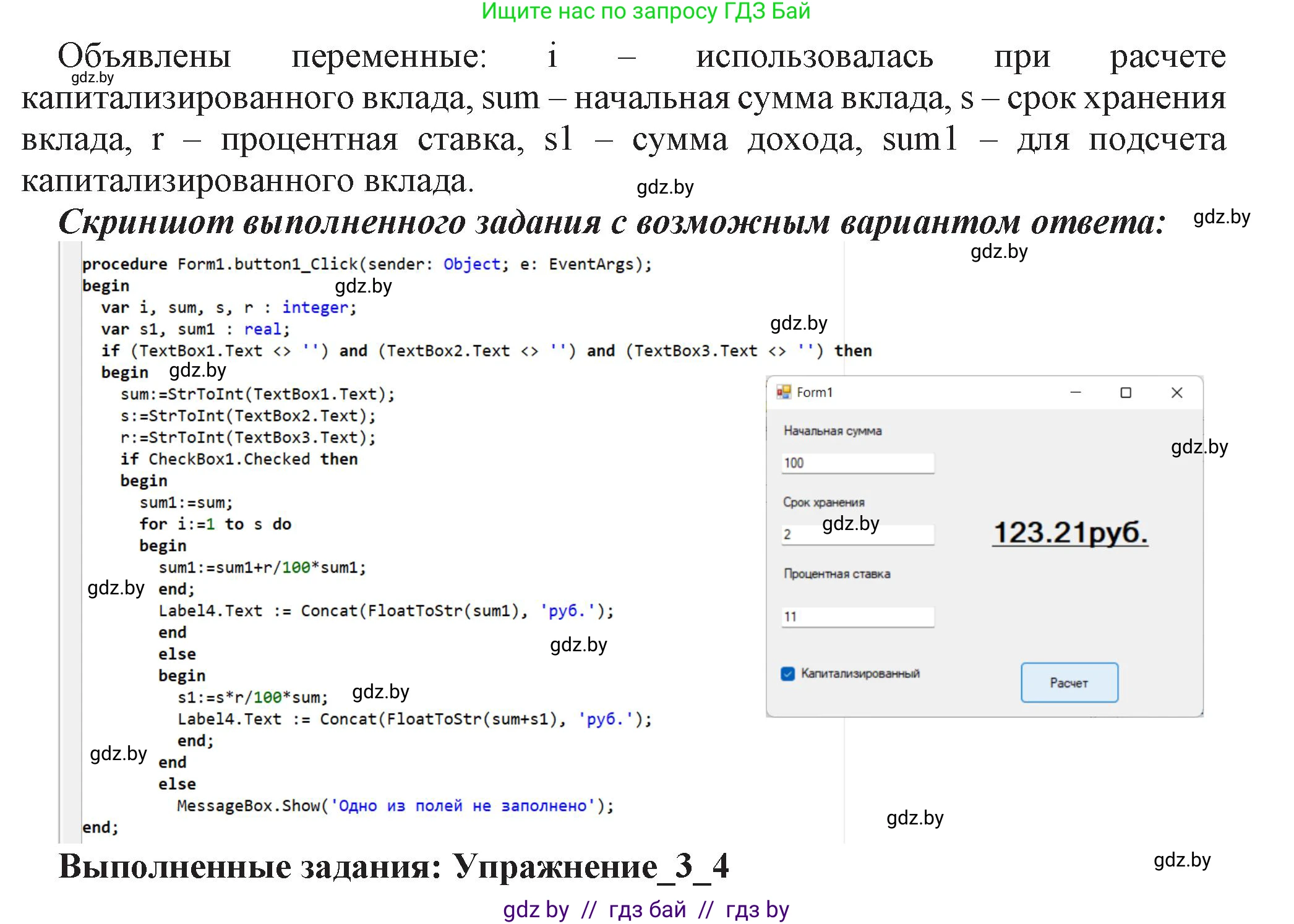1294x924 pixels.
Task: Click the Расчет button
Action: click(1069, 682)
